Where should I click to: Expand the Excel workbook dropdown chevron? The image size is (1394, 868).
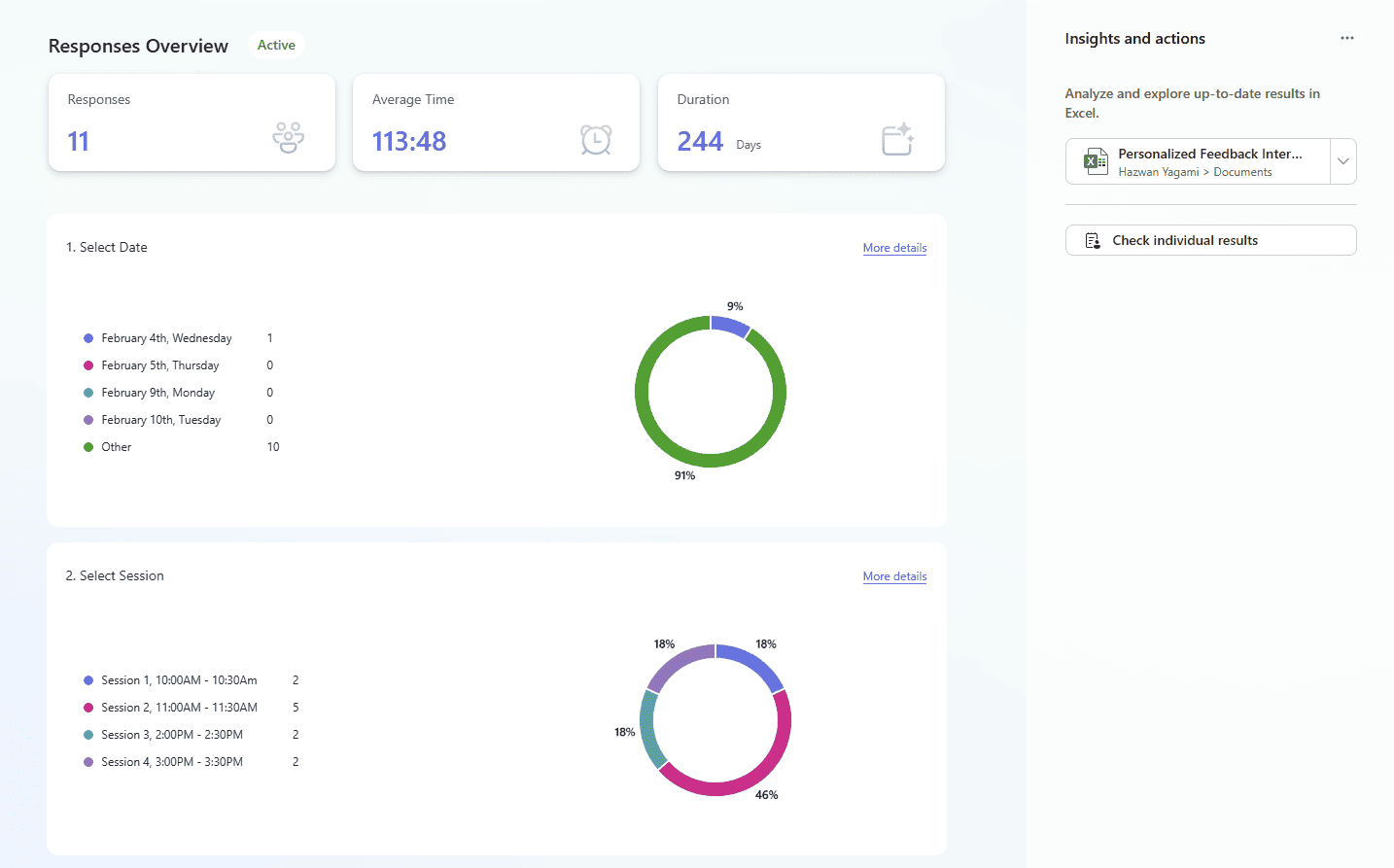click(x=1343, y=161)
